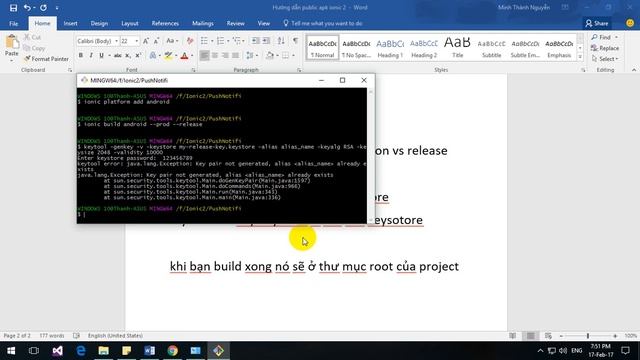Viewport: 640px width, 360px height.
Task: Open the borders dropdown
Action: coord(293,56)
